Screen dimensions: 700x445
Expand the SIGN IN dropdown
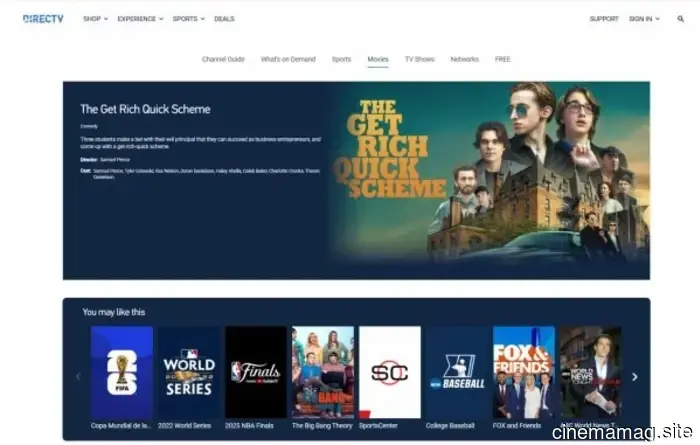click(x=644, y=19)
